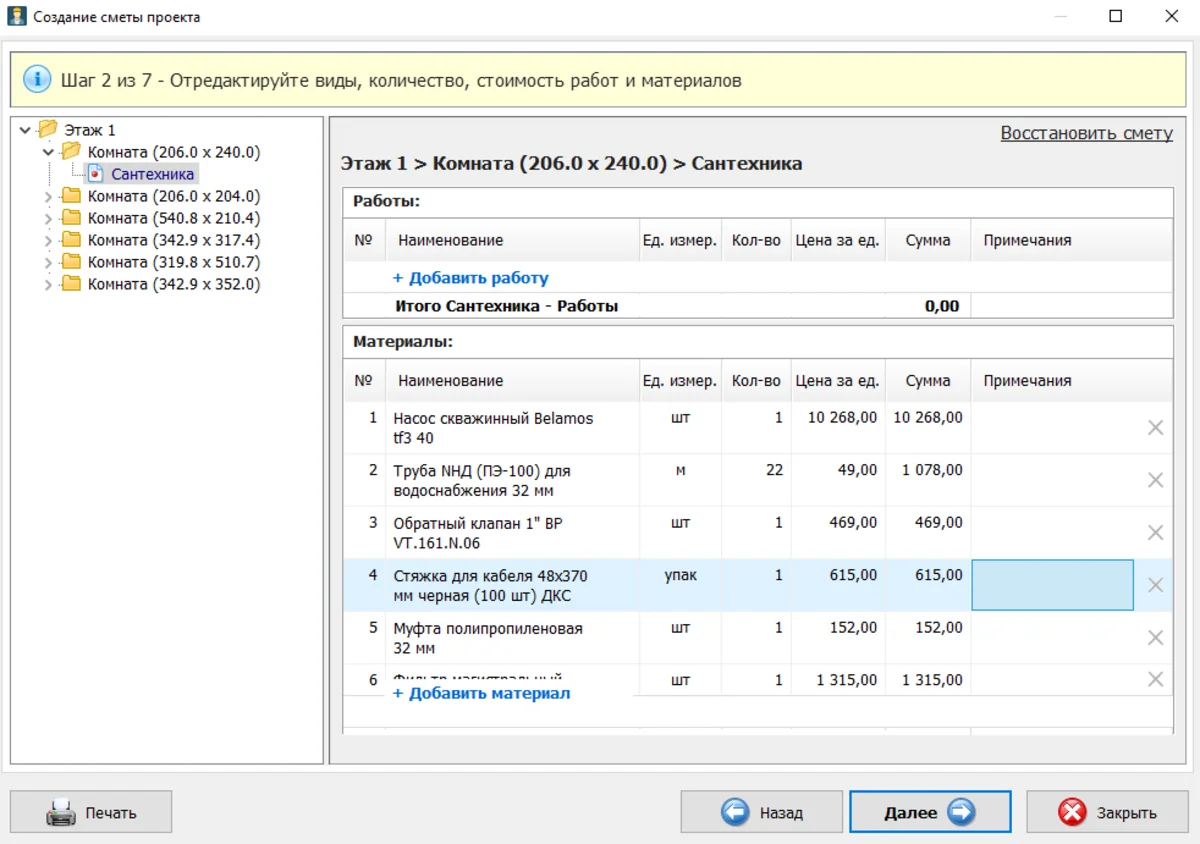This screenshot has height=844, width=1200.
Task: Select Комната (206.0 x 204.0) in the tree
Action: pos(174,196)
